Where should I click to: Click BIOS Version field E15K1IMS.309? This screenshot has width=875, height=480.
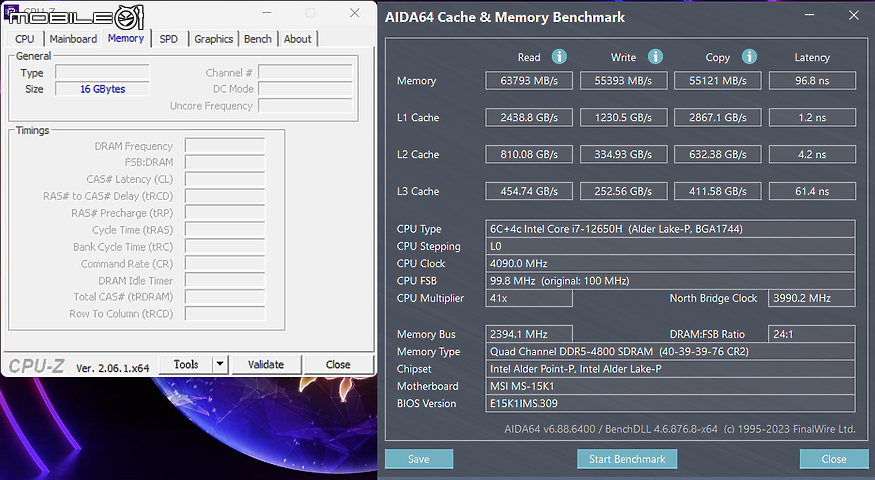click(x=670, y=404)
